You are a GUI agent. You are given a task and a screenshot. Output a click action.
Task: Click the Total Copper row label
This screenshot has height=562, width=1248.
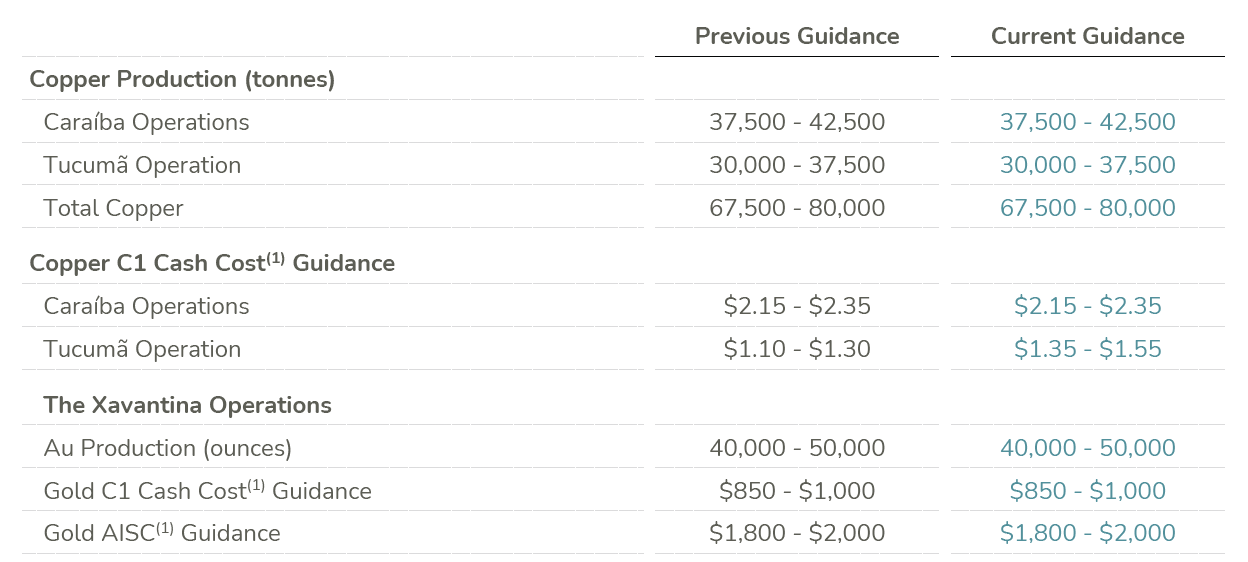pyautogui.click(x=113, y=209)
